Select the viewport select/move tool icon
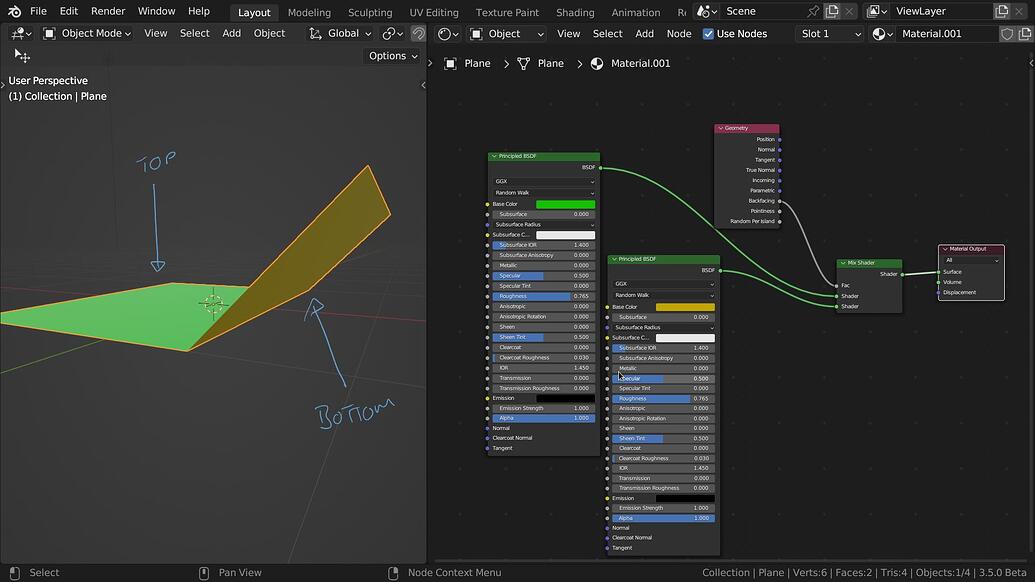Image resolution: width=1035 pixels, height=582 pixels. (22, 56)
